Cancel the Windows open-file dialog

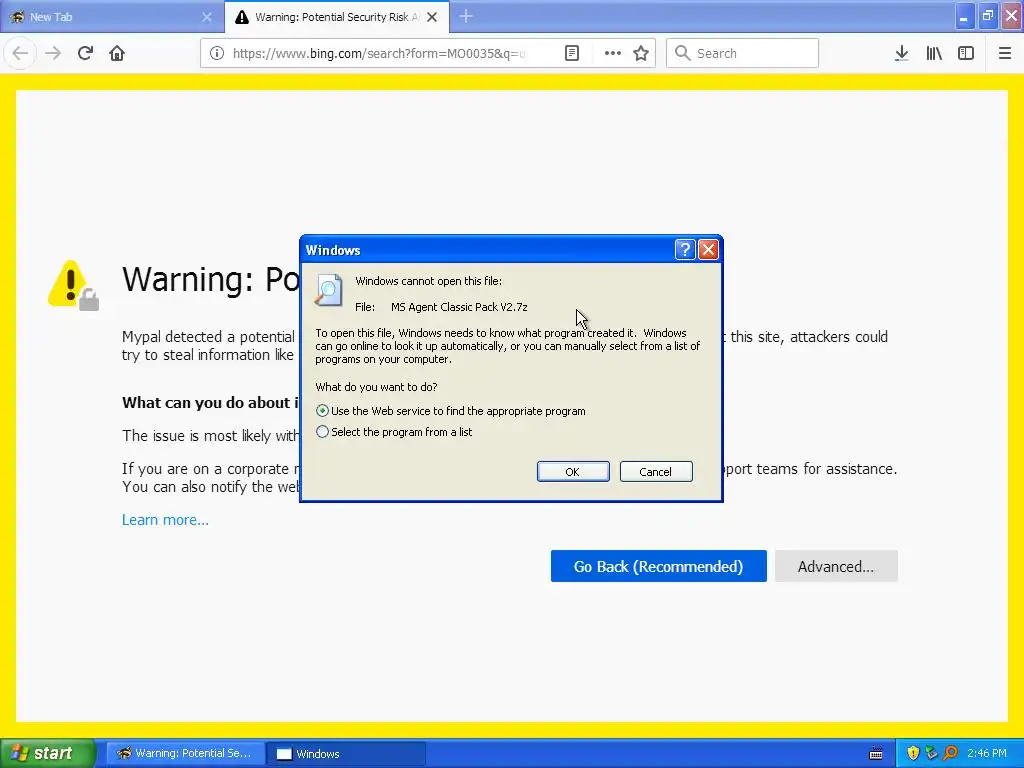pos(656,472)
